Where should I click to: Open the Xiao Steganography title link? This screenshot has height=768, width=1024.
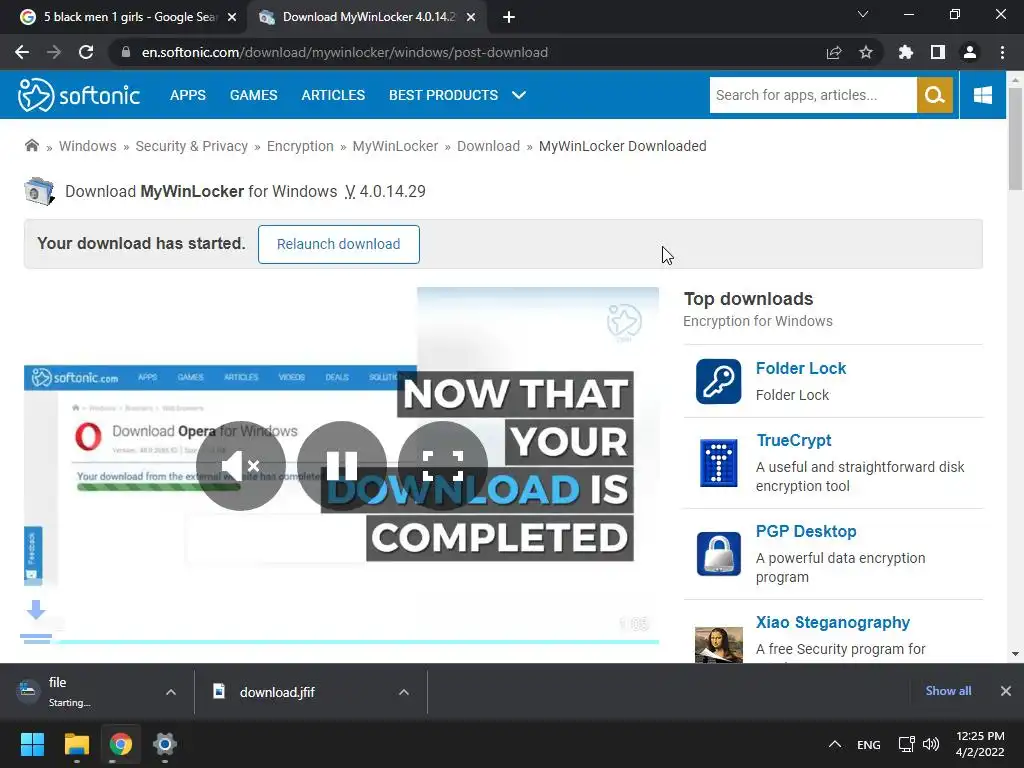tap(833, 622)
